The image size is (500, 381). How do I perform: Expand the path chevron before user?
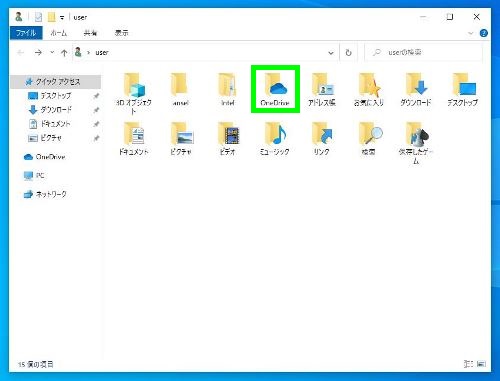click(x=88, y=53)
